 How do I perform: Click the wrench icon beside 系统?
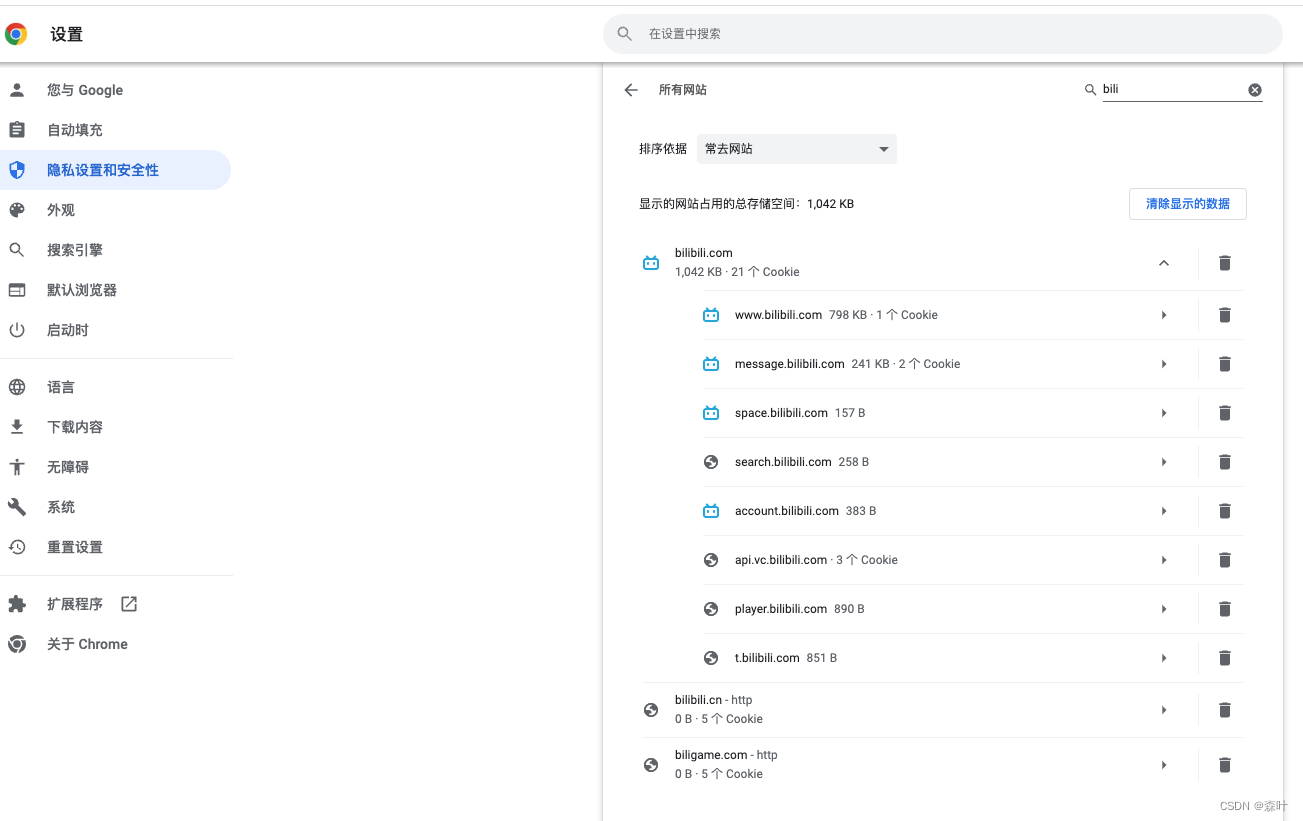(x=17, y=507)
